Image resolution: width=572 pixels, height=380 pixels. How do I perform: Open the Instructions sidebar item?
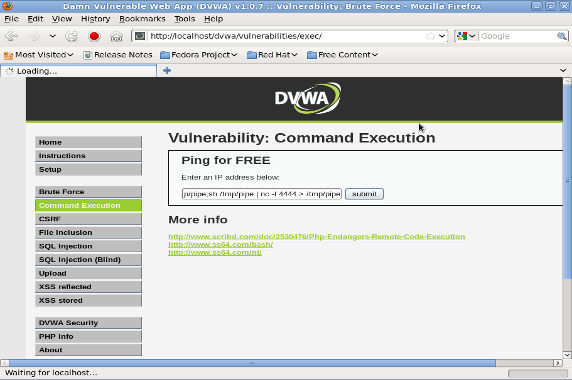click(88, 156)
